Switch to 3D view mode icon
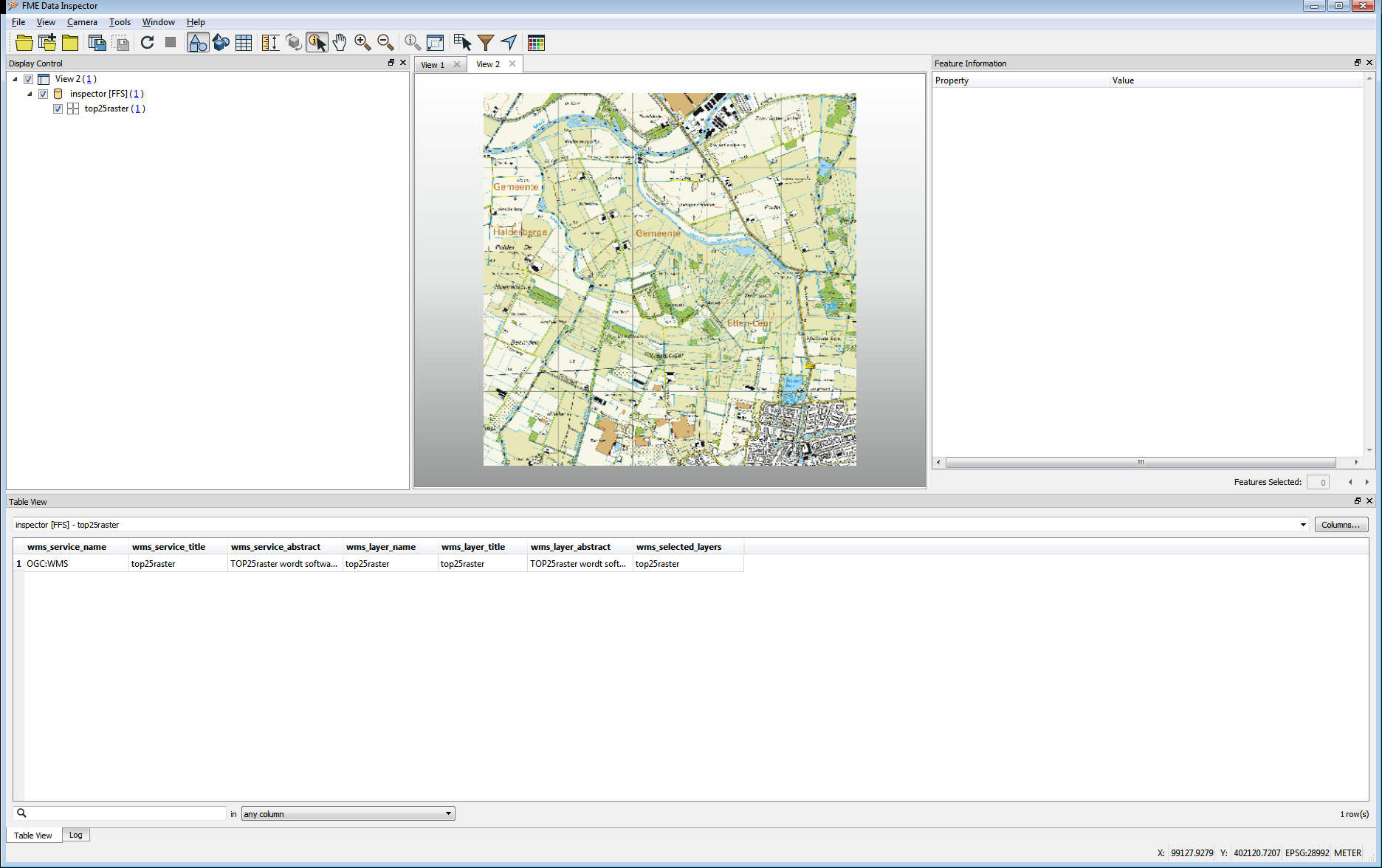This screenshot has height=868, width=1382. (x=221, y=43)
